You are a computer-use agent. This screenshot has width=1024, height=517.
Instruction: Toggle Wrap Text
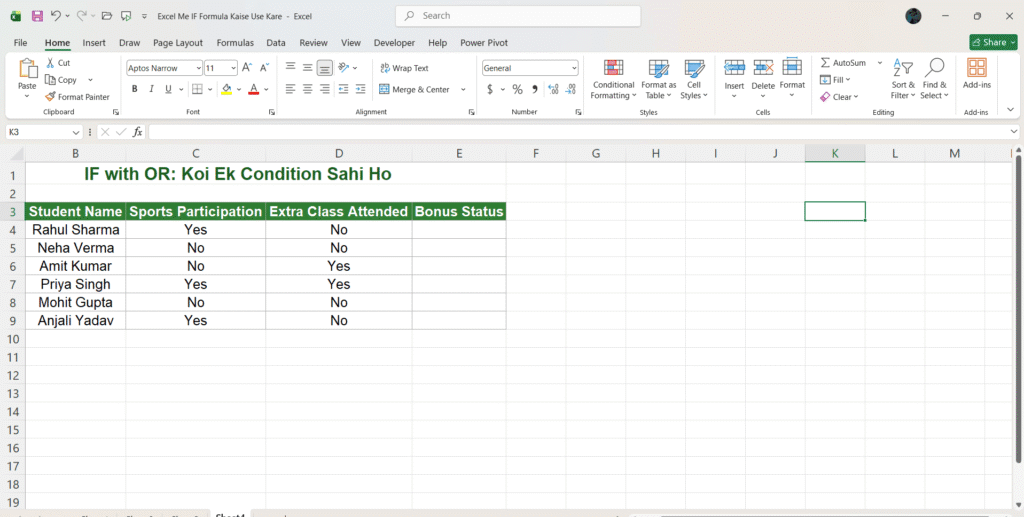pos(404,68)
